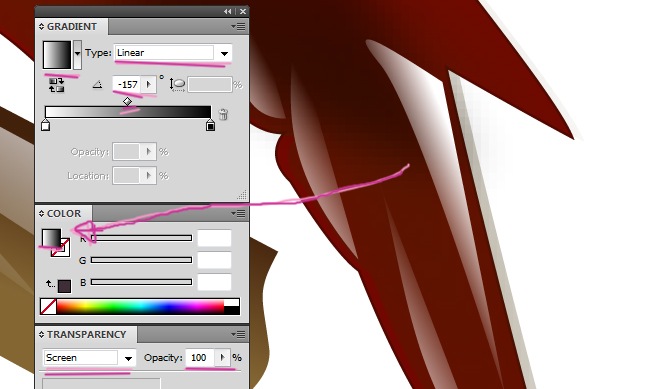Select the Fill box in Color panel
The width and height of the screenshot is (650, 389).
point(51,238)
